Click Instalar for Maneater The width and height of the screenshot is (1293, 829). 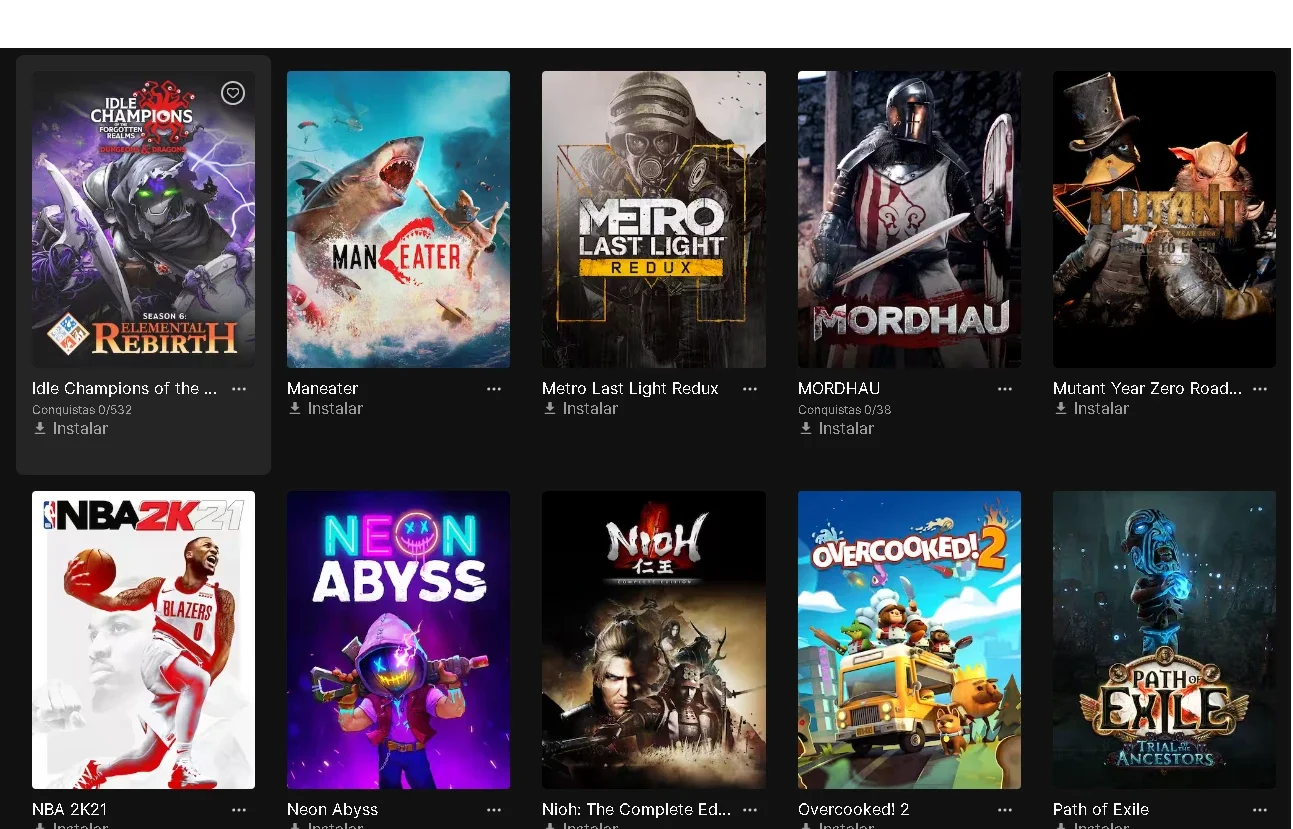[335, 408]
